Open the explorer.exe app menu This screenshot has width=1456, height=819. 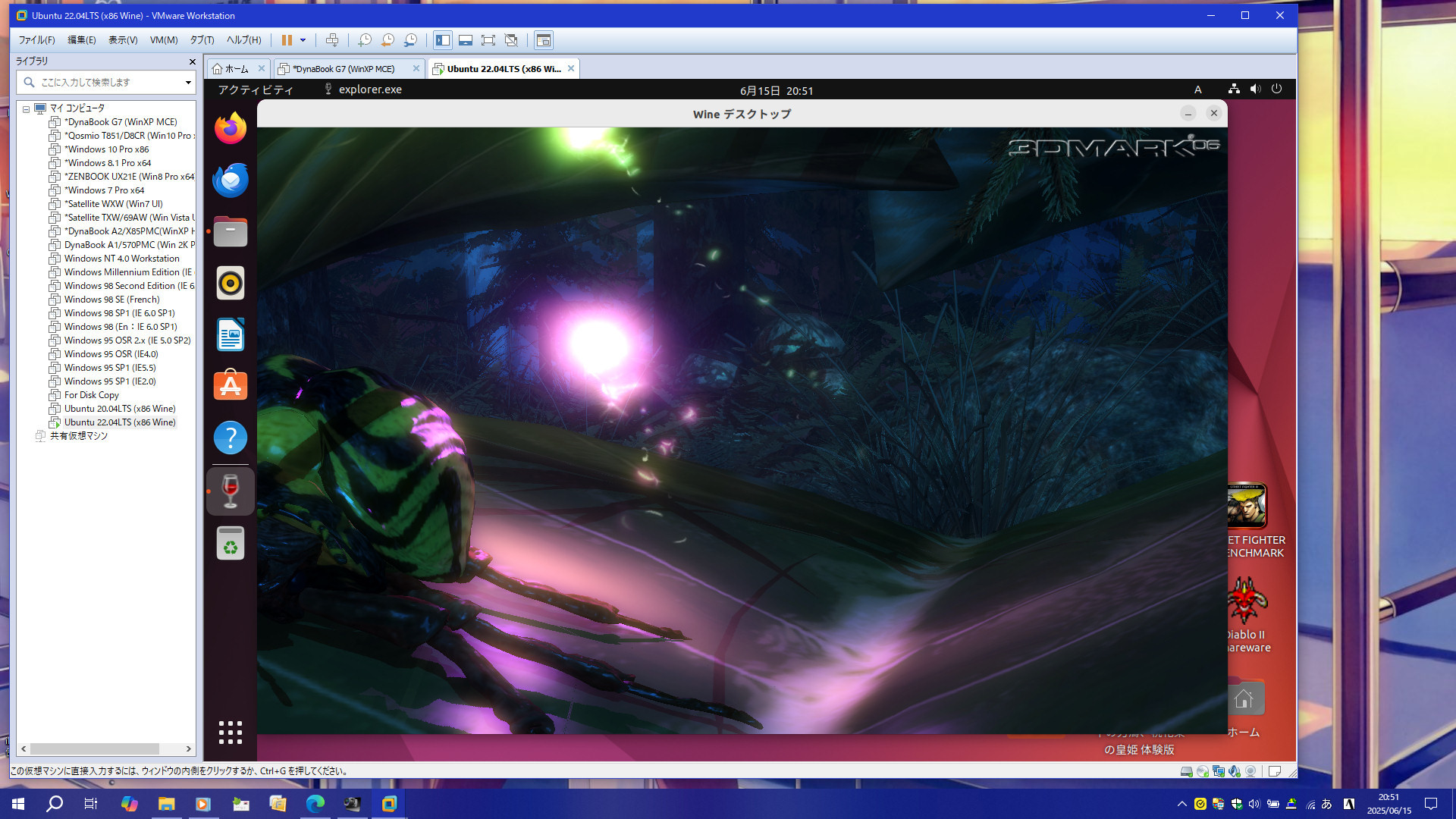click(362, 89)
